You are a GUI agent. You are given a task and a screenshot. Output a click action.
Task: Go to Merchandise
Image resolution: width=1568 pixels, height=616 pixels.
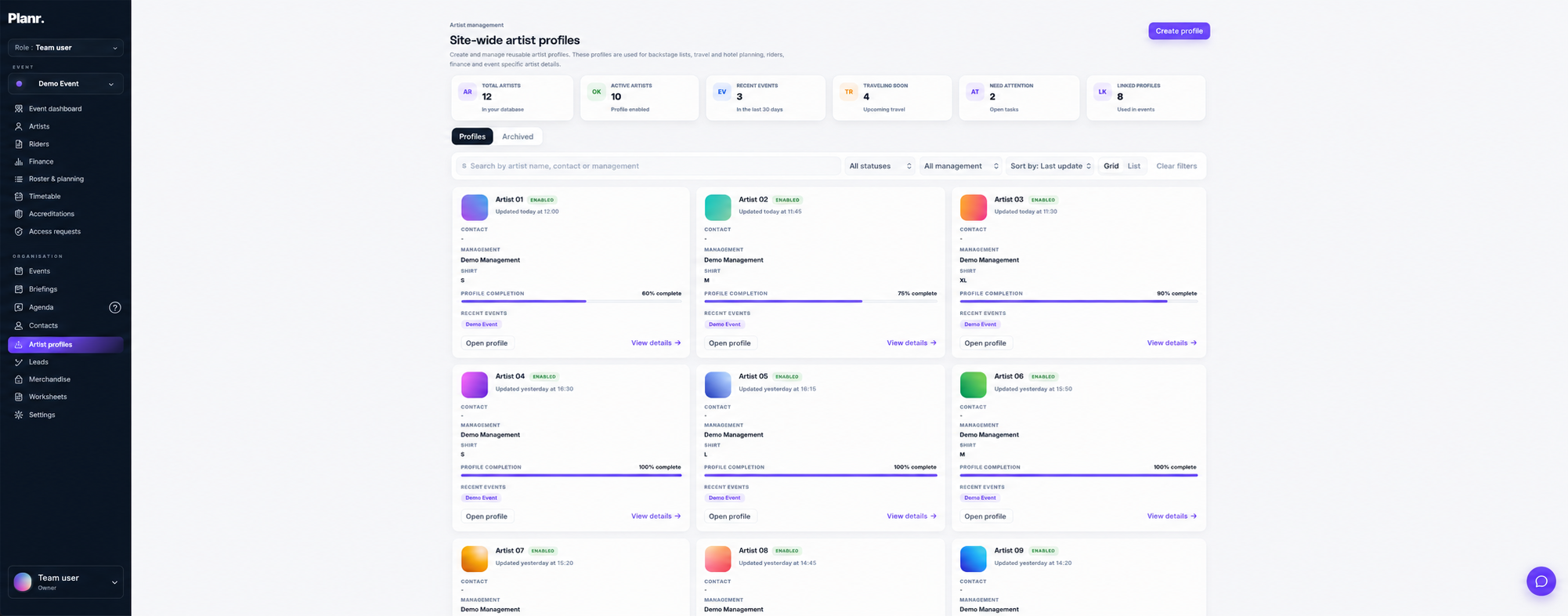(66, 379)
